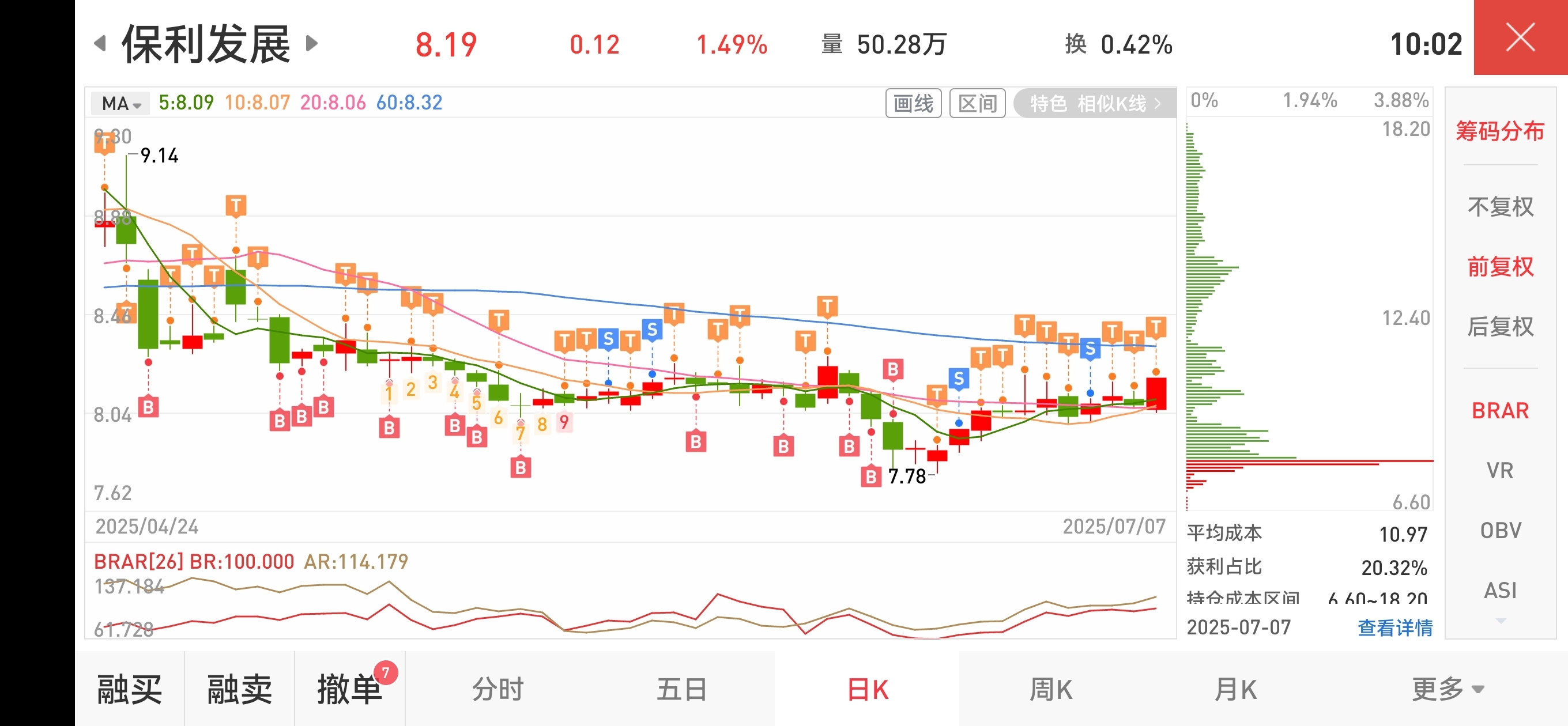This screenshot has height=726, width=1568.
Task: Close the landscape chart view
Action: tap(1521, 37)
